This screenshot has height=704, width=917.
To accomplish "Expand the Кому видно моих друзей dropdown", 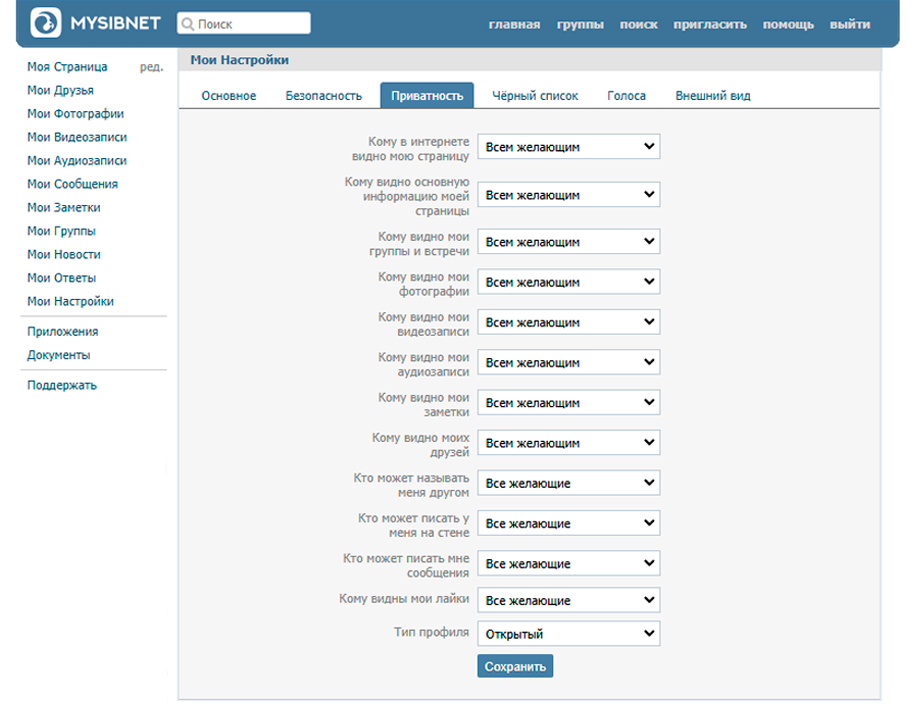I will click(568, 443).
